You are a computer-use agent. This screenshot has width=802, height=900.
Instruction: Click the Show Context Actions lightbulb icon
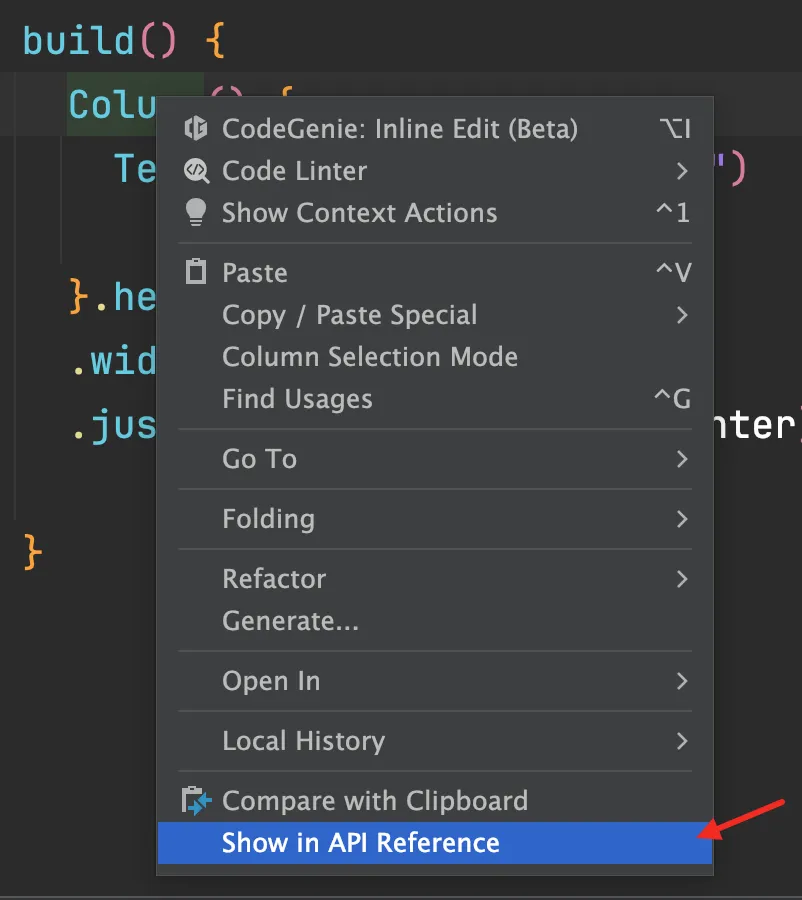click(196, 212)
